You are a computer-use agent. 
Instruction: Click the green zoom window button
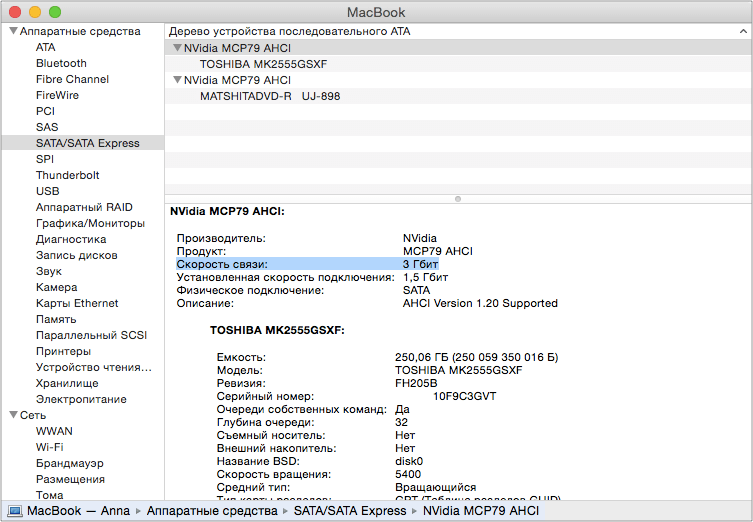tap(55, 12)
